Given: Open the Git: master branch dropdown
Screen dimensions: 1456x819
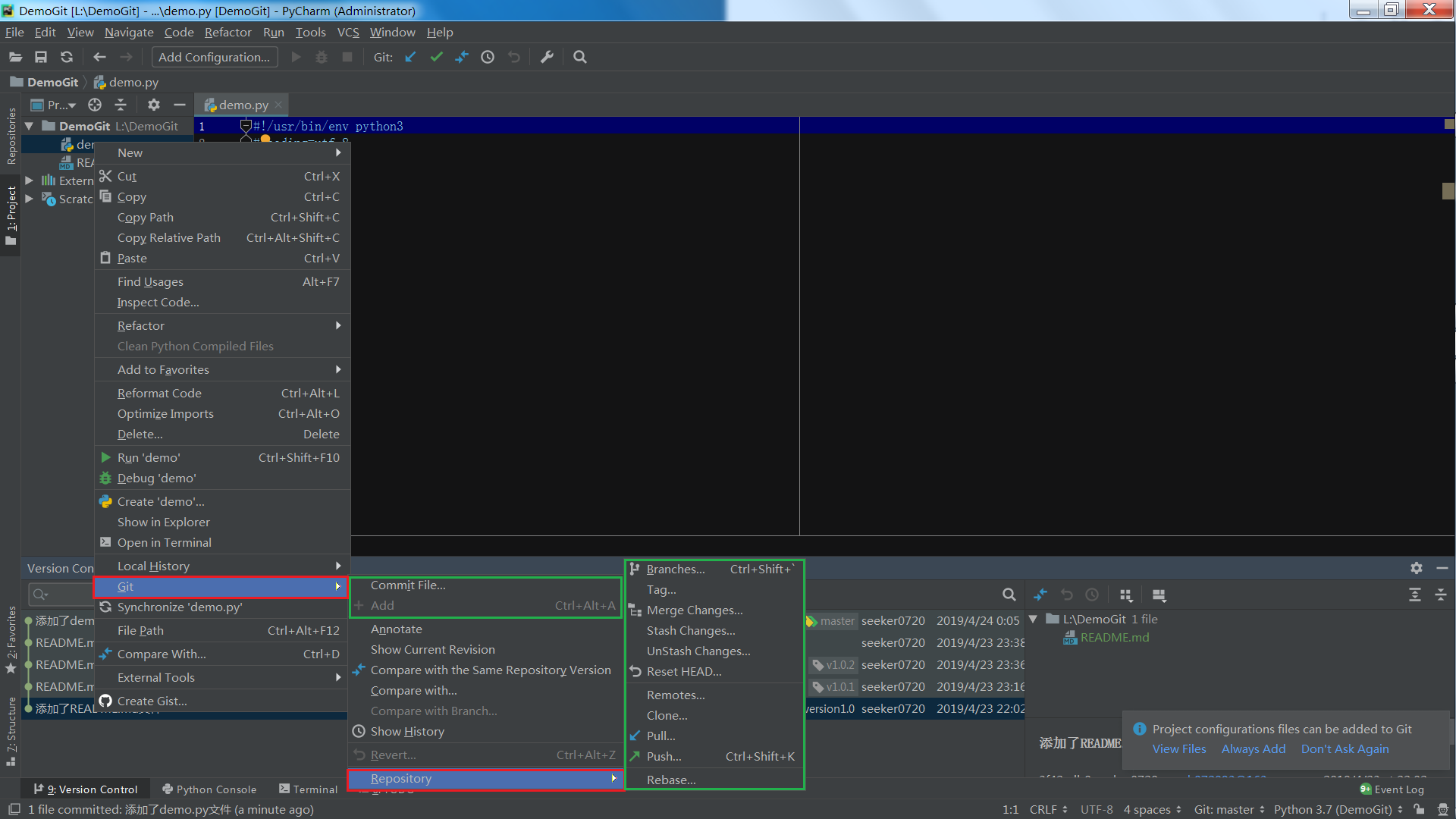Looking at the screenshot, I should [x=1228, y=809].
